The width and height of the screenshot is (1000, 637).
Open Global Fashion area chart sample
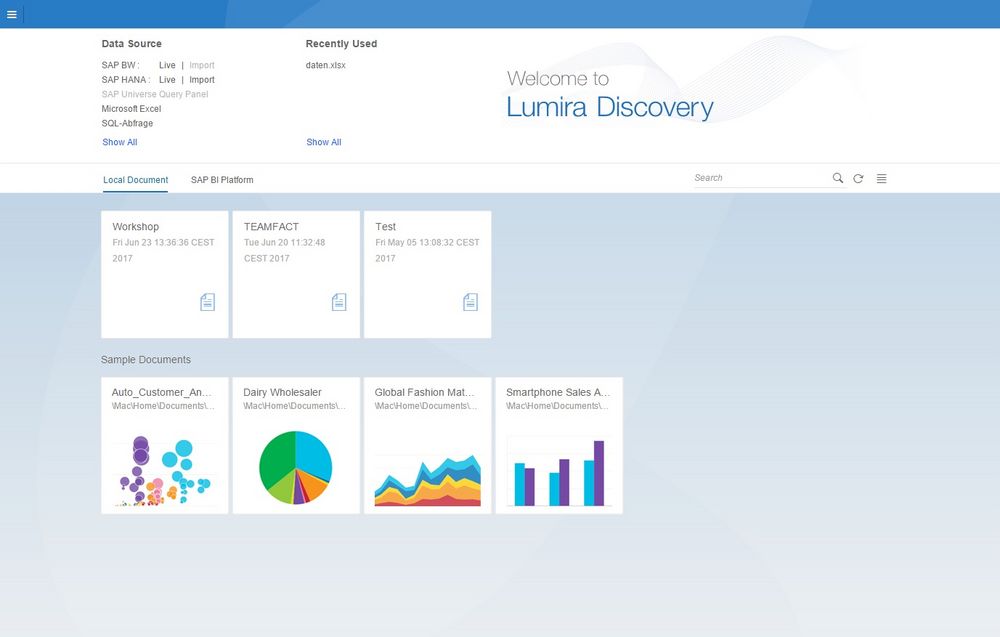click(x=427, y=480)
